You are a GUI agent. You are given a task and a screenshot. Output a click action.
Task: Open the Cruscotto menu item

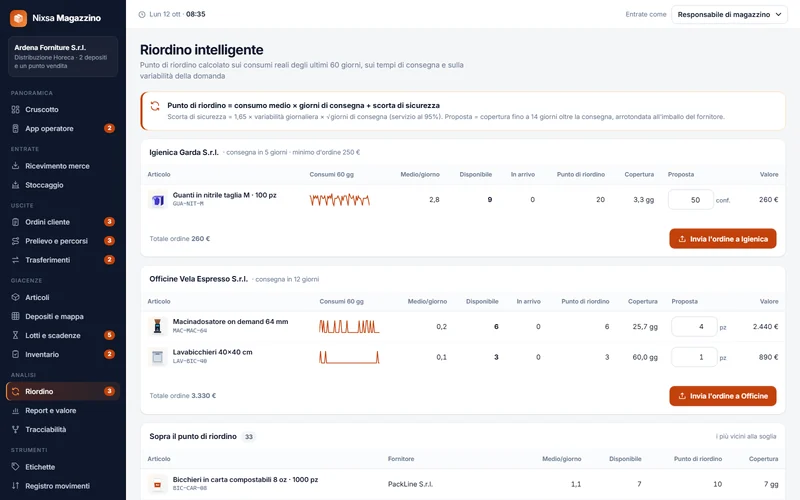(63, 109)
